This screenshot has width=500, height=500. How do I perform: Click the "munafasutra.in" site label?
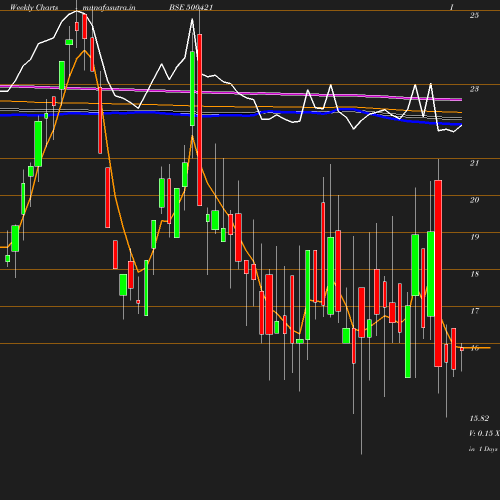[109, 7]
